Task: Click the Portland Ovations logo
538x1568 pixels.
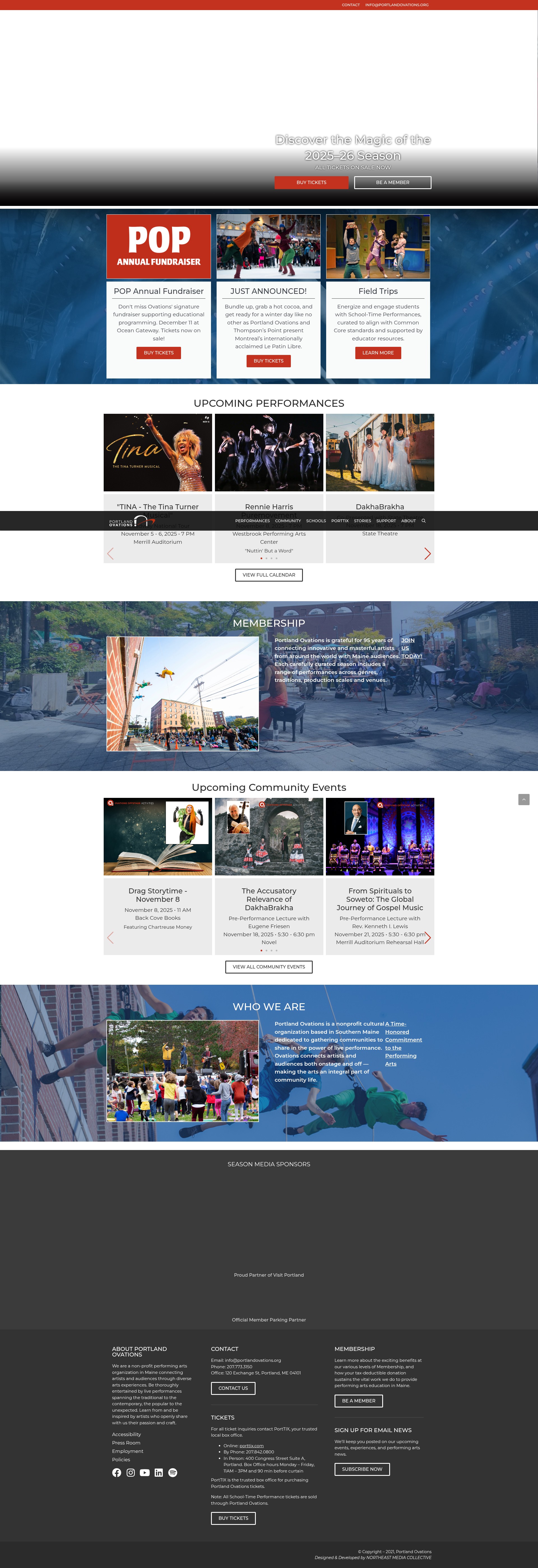Action: pyautogui.click(x=132, y=522)
